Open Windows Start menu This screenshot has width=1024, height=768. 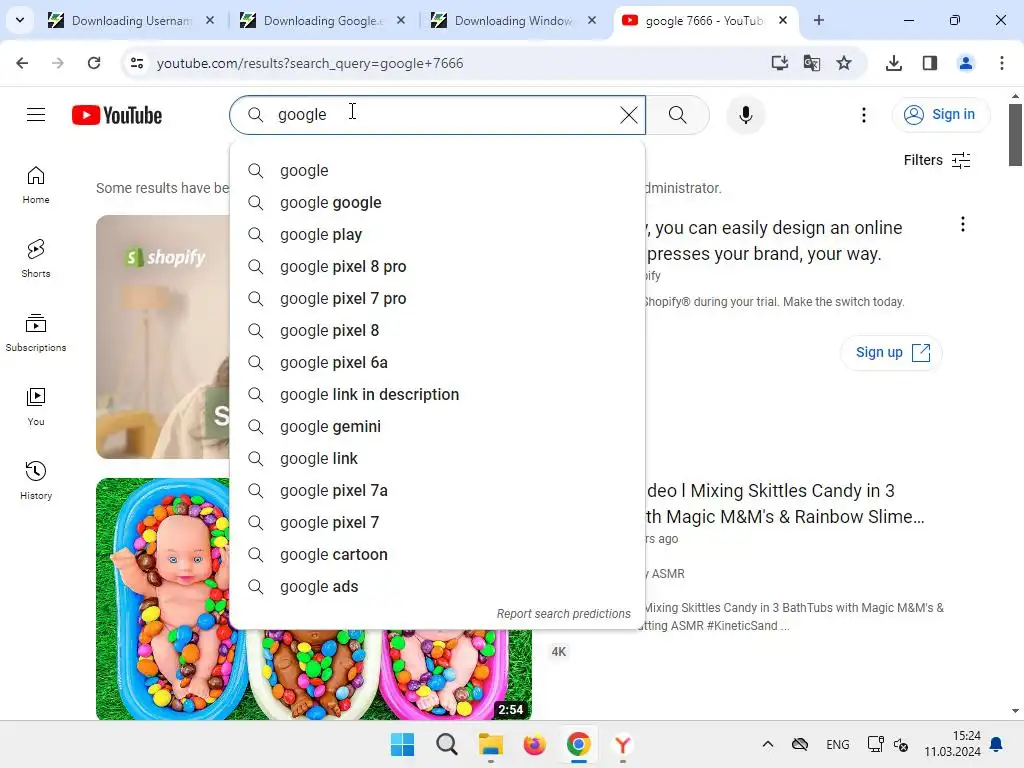[402, 744]
